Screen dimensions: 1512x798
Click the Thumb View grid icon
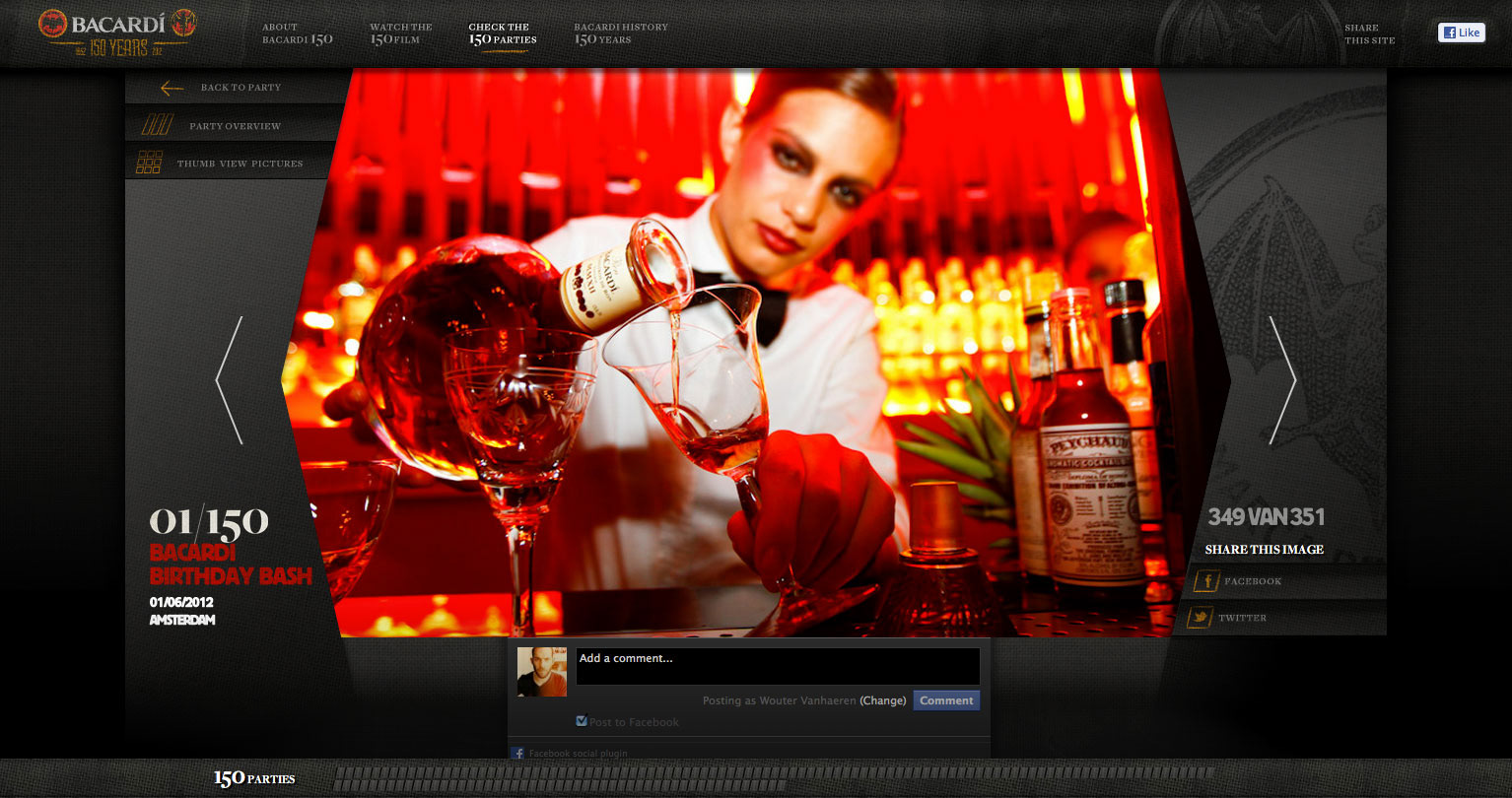click(x=149, y=163)
